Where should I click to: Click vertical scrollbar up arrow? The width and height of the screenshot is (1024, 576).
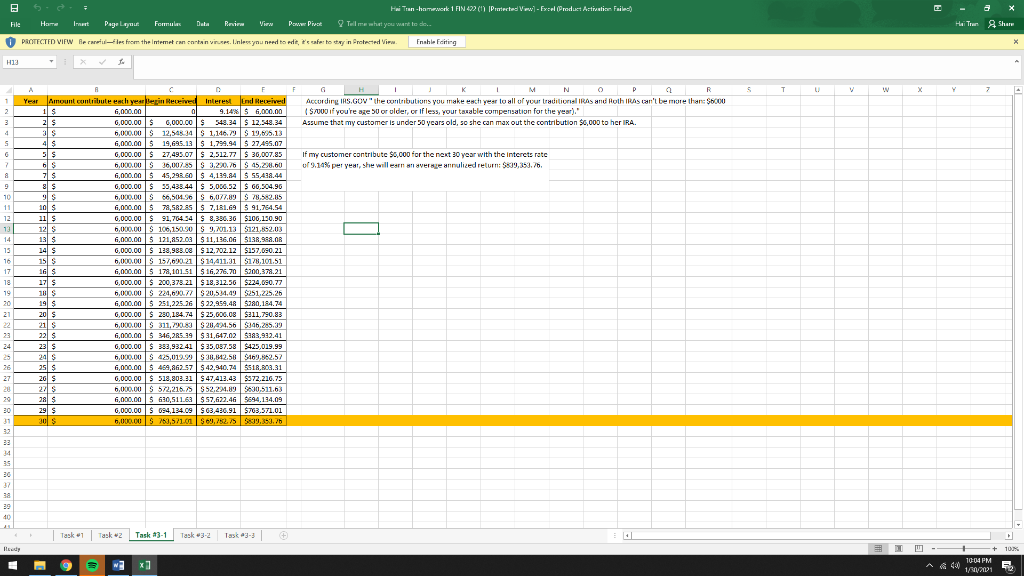coord(1017,90)
